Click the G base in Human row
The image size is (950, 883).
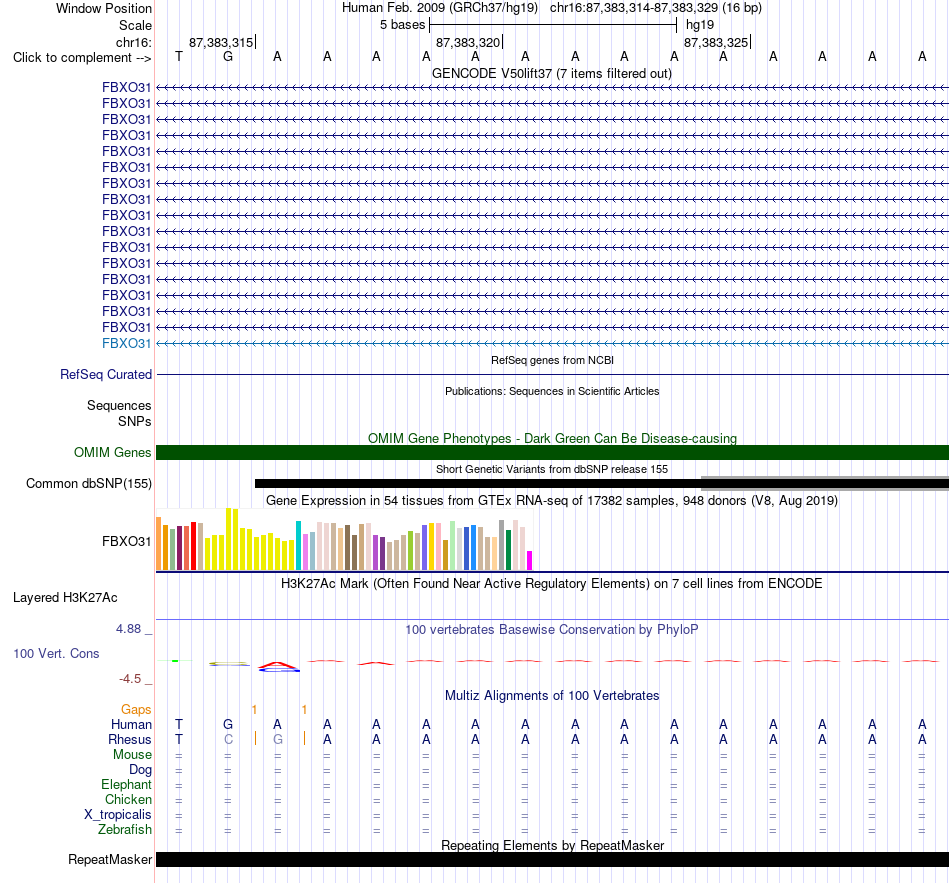228,724
